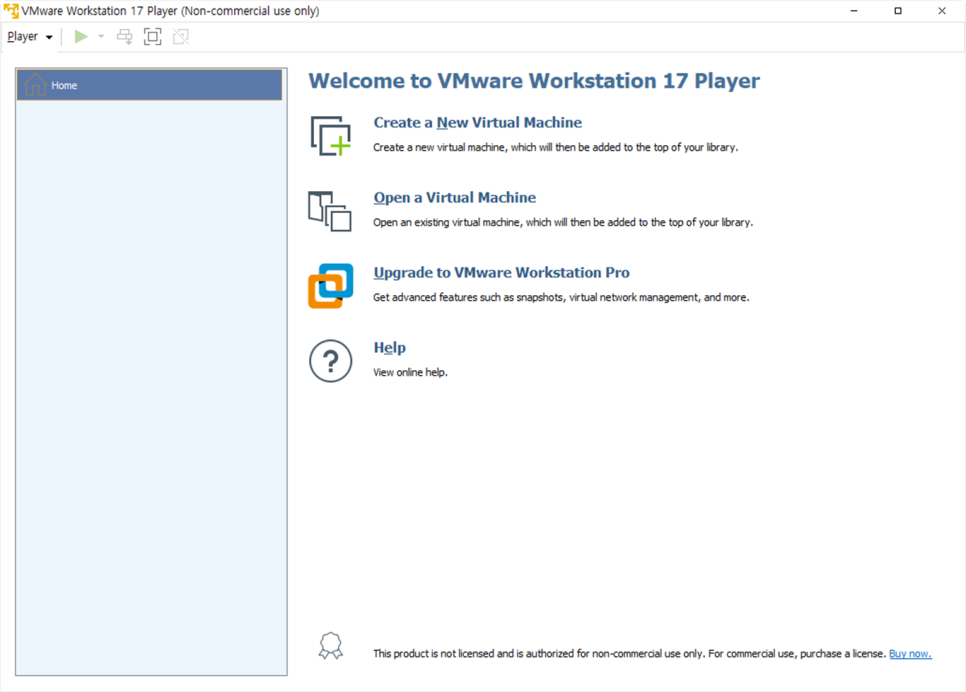Click the question mark Help icon

[331, 361]
